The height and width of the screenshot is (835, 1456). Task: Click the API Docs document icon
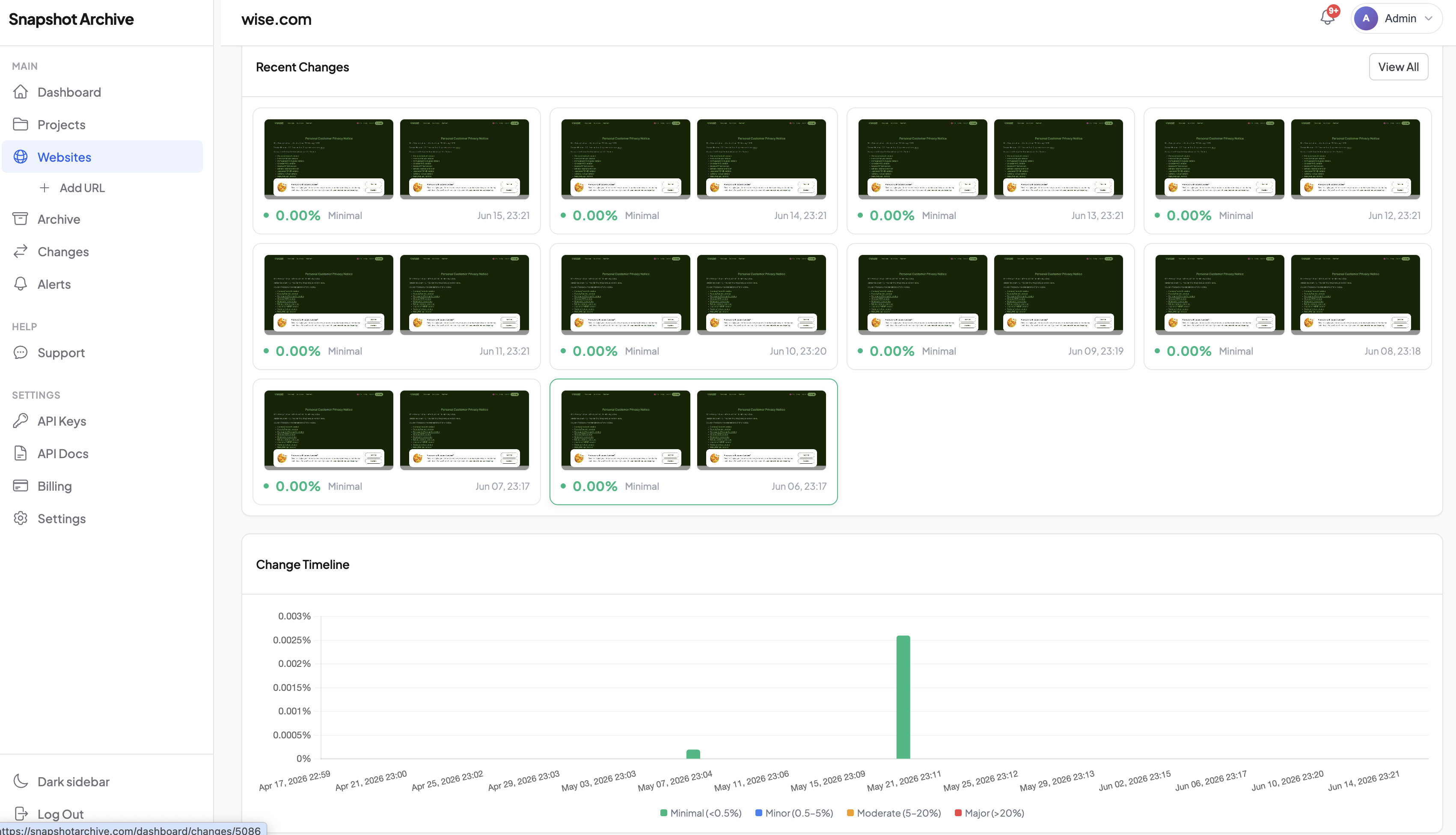point(21,453)
